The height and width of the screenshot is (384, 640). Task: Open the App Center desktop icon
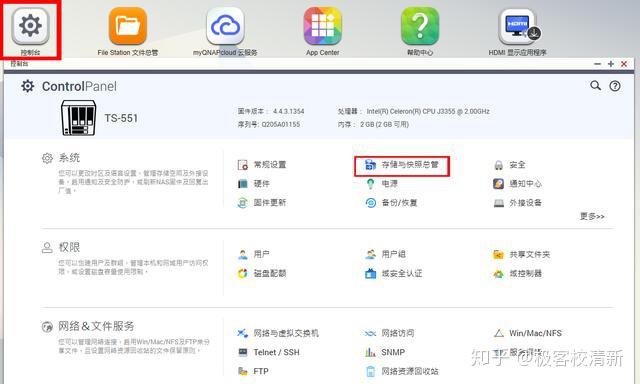[x=322, y=27]
